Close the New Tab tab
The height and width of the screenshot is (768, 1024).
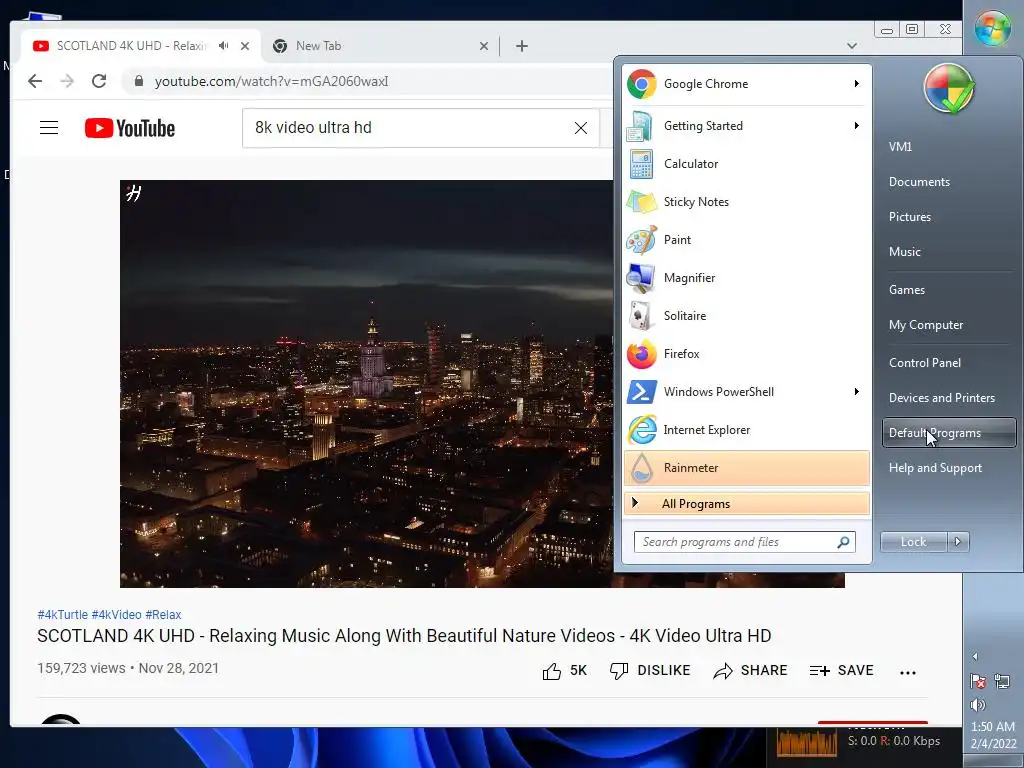[484, 46]
